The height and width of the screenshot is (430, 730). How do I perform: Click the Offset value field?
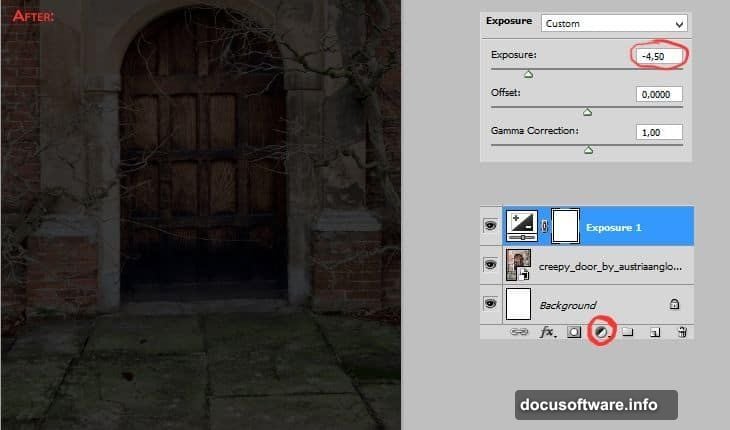pos(659,94)
